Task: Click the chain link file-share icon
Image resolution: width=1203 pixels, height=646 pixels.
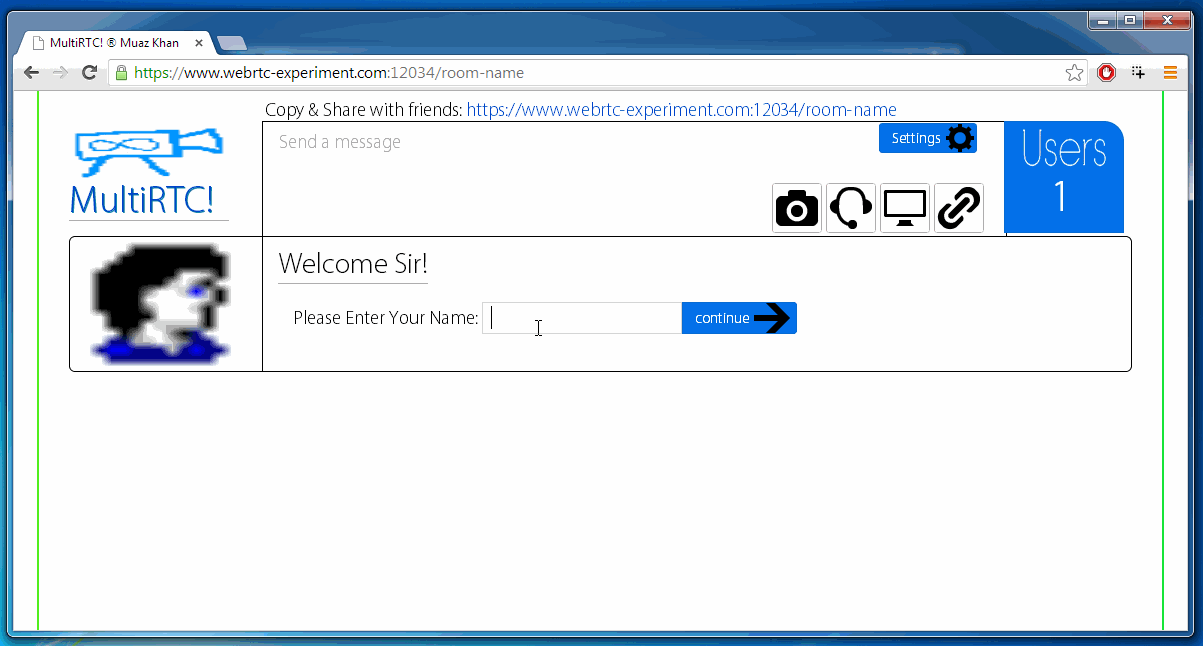Action: (959, 208)
